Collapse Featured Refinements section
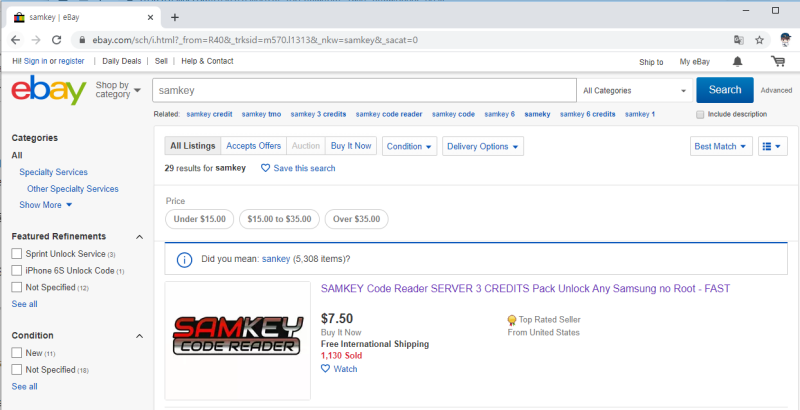 point(139,237)
